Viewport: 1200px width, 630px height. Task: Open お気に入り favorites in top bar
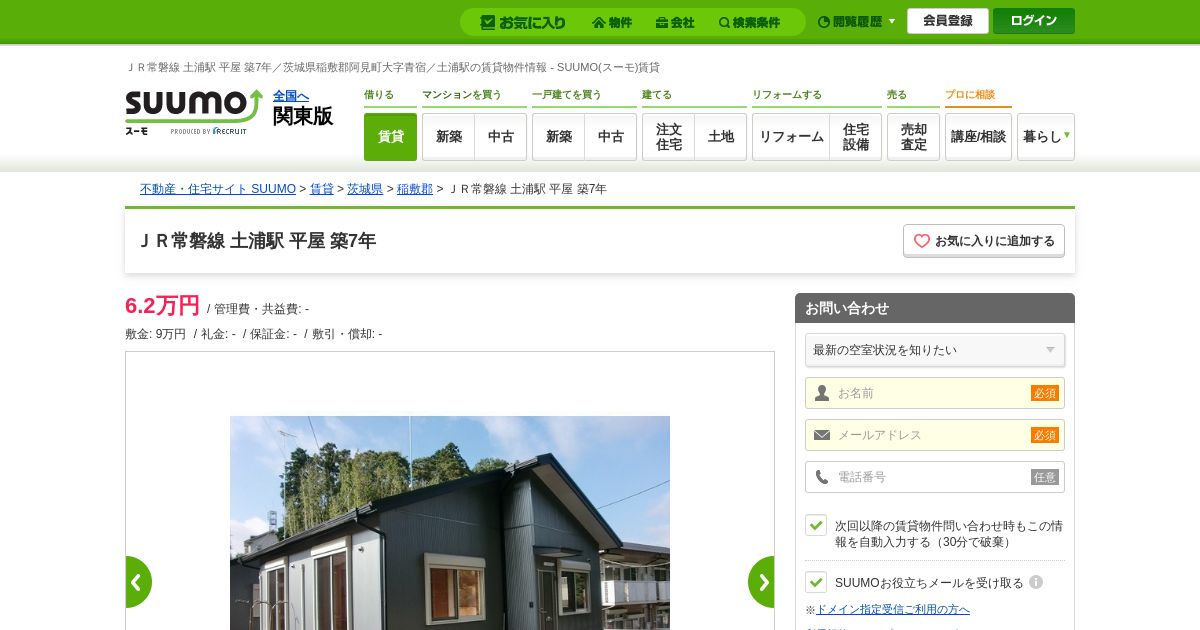pos(523,22)
